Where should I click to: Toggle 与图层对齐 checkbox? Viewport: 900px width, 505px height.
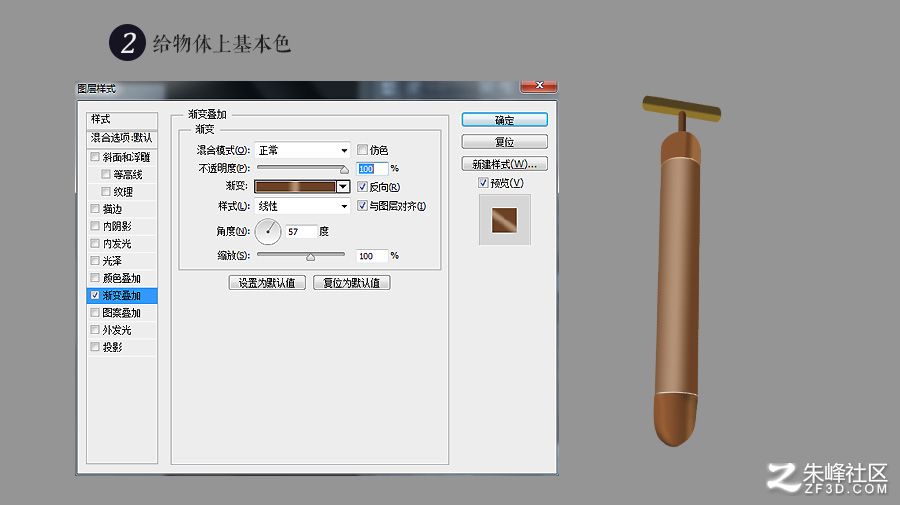[362, 205]
